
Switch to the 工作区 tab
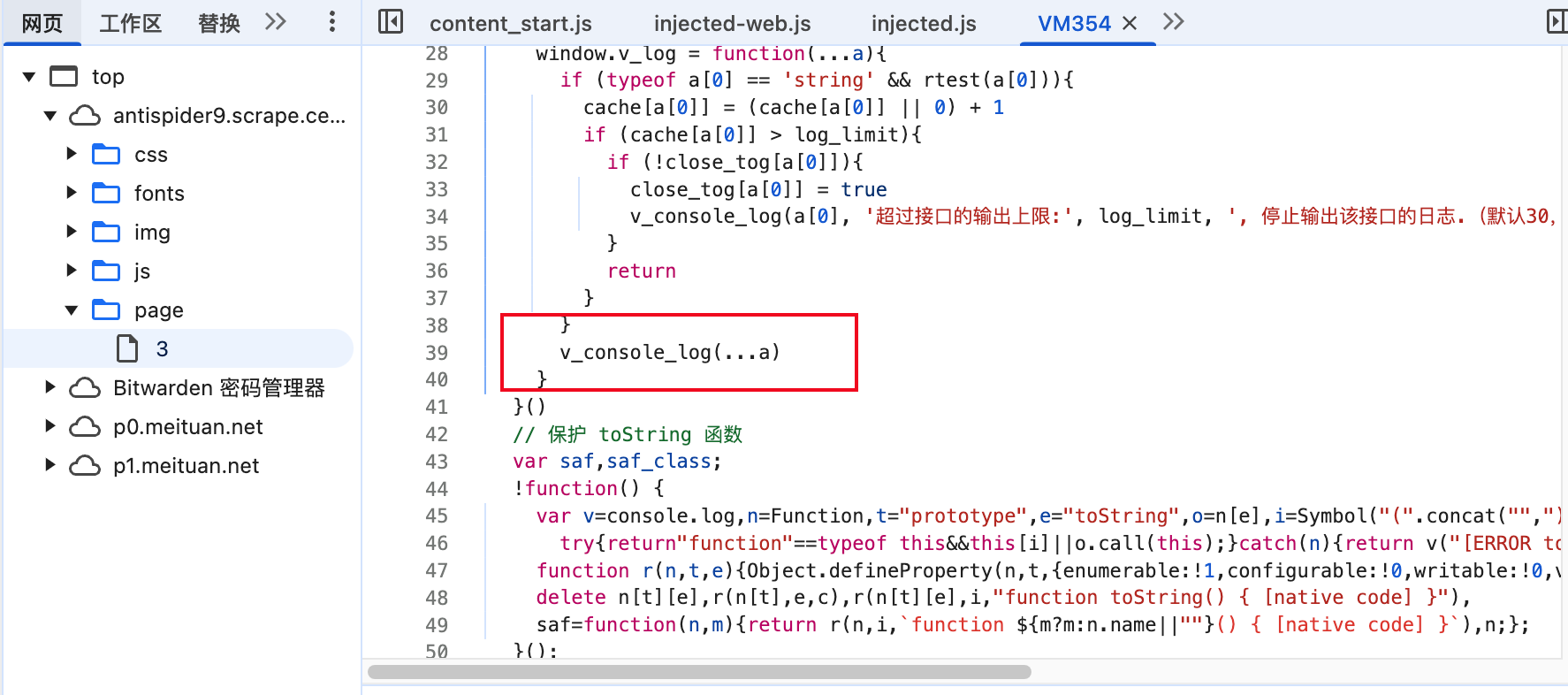tap(130, 24)
